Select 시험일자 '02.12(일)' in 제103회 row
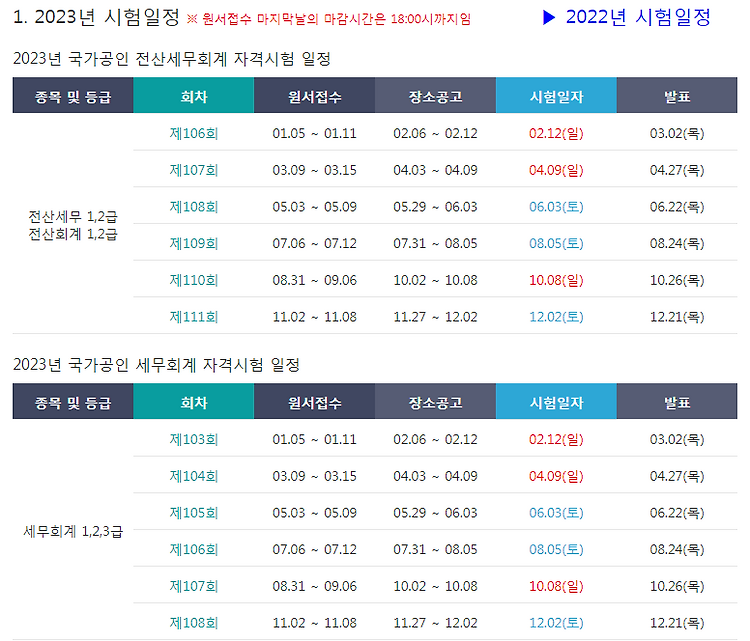This screenshot has height=641, width=750. coord(556,439)
